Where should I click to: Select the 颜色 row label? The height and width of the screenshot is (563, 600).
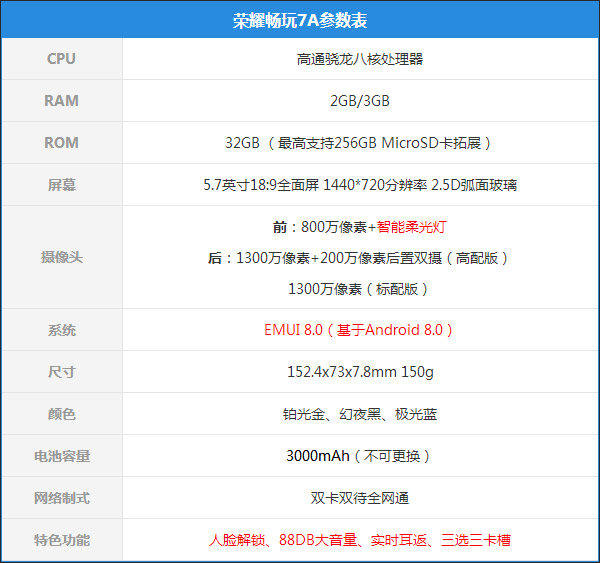point(61,414)
